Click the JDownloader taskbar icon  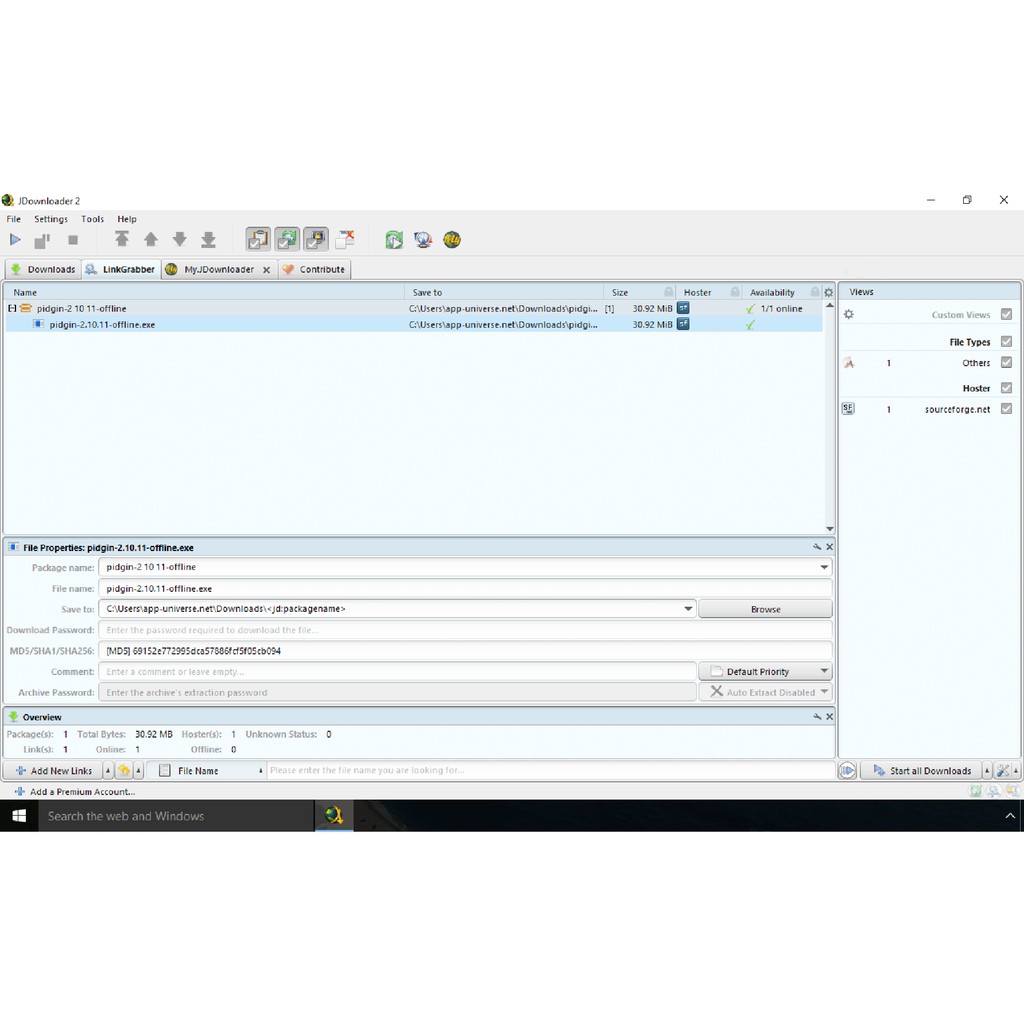coord(334,815)
